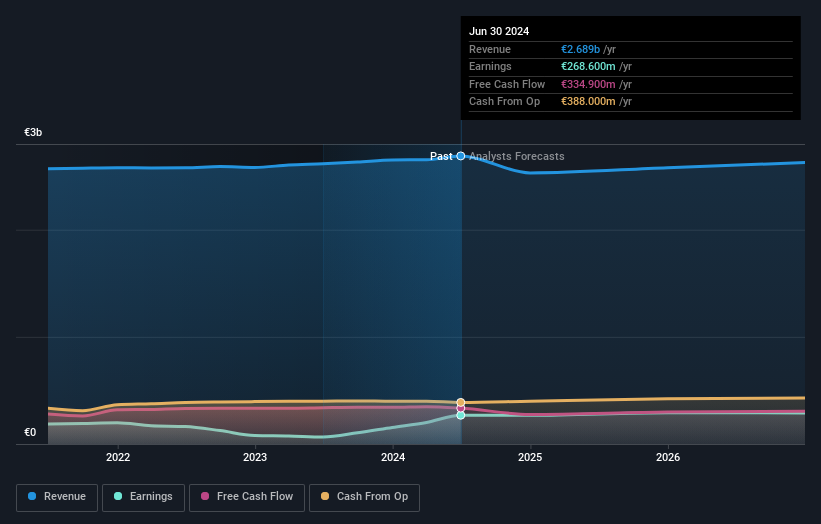
Task: Select the 2025 x-axis label
Action: coord(530,457)
